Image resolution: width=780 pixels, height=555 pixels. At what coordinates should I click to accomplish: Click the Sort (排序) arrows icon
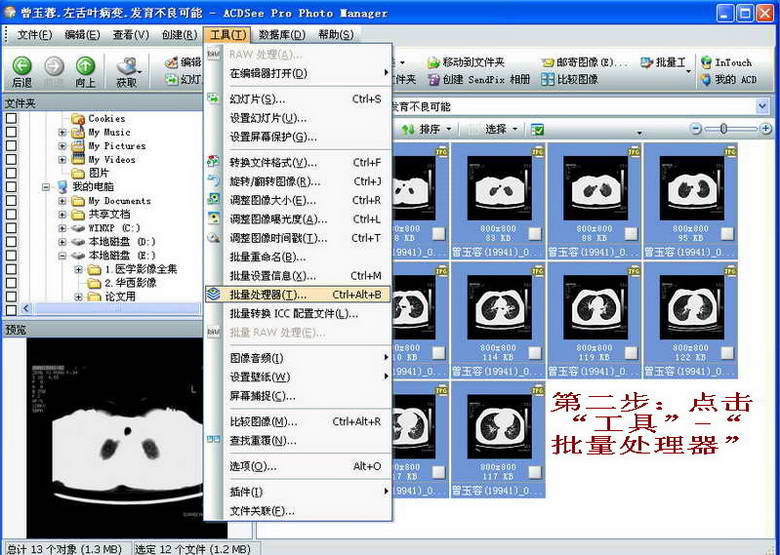coord(408,129)
